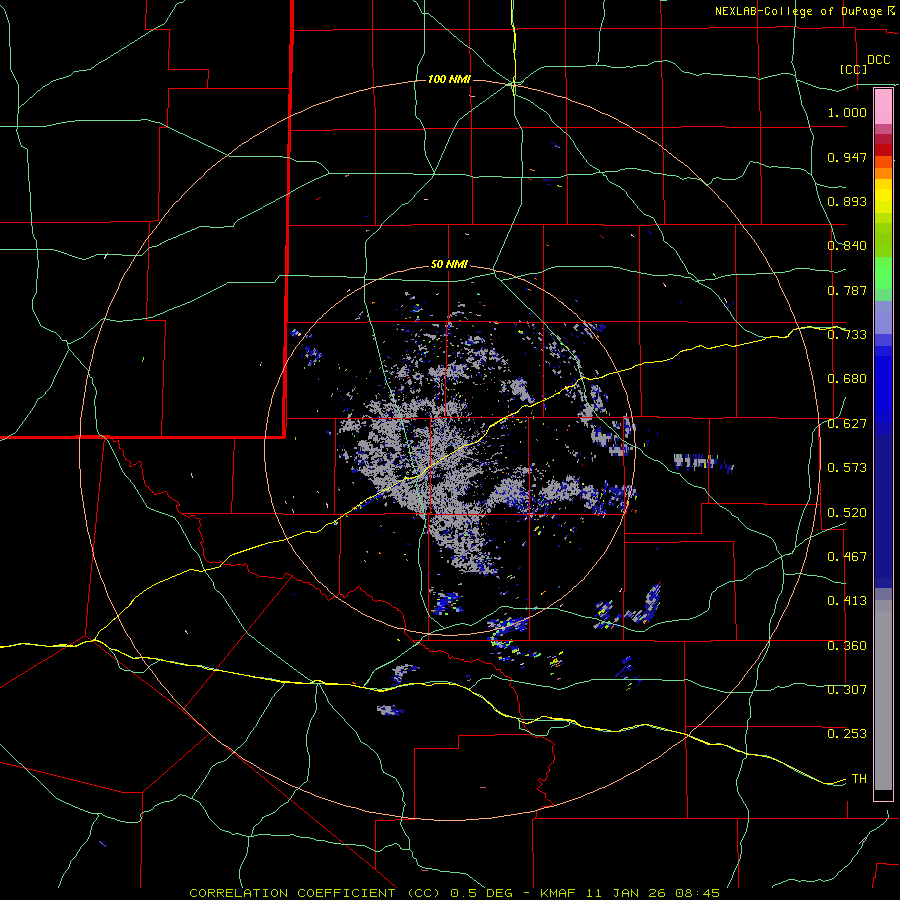900x900 pixels.
Task: Click the DCC product label
Action: point(878,60)
